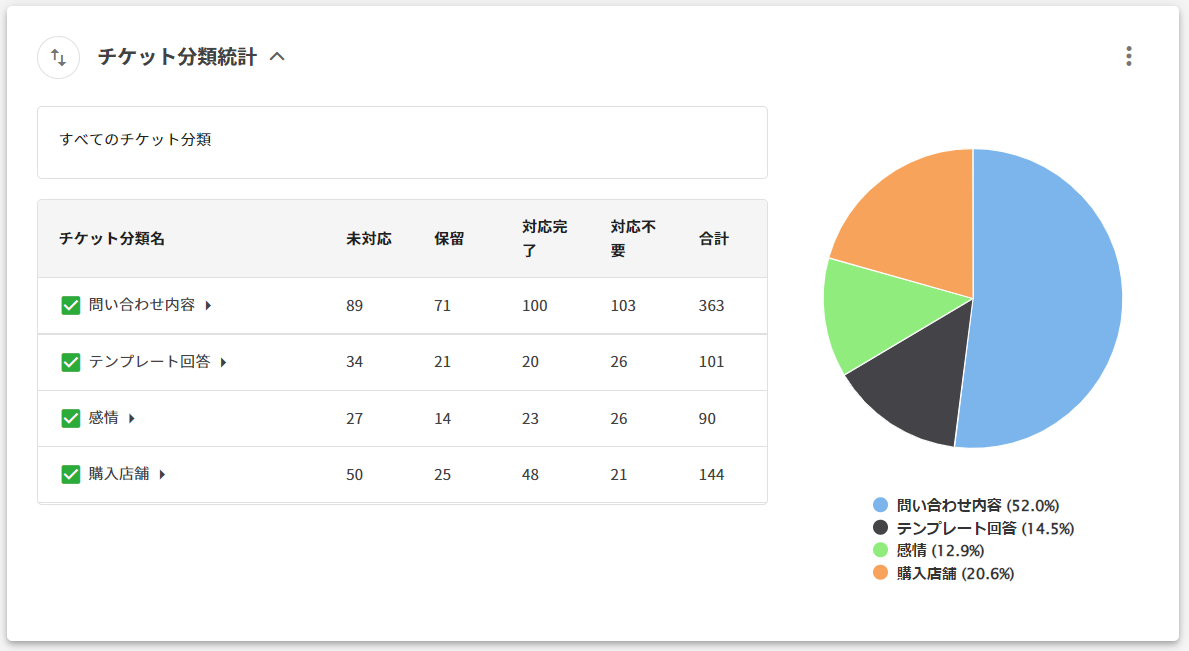Click the 未対応 column header

point(368,239)
